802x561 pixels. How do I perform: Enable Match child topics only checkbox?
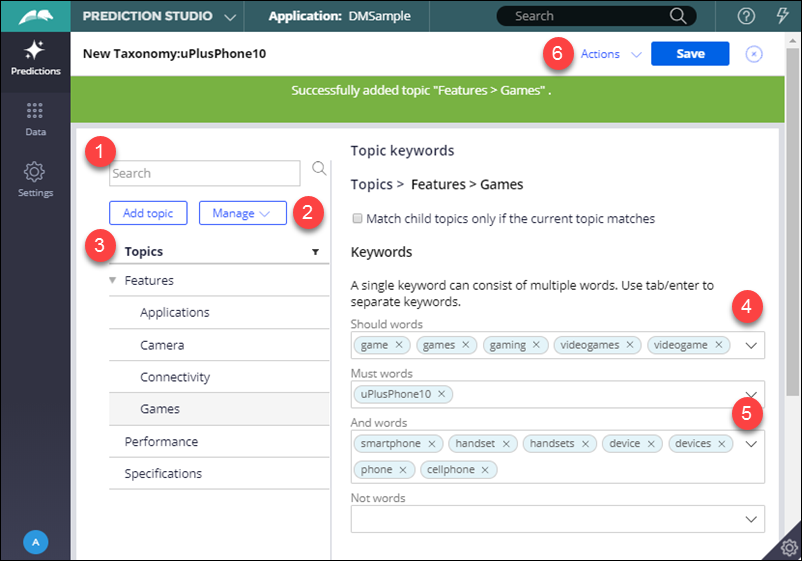[x=357, y=218]
